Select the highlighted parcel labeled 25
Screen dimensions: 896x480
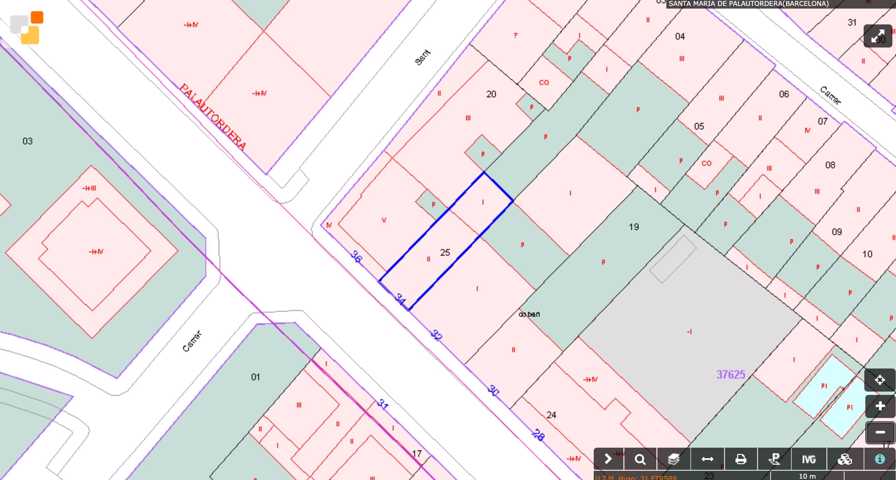click(x=445, y=253)
